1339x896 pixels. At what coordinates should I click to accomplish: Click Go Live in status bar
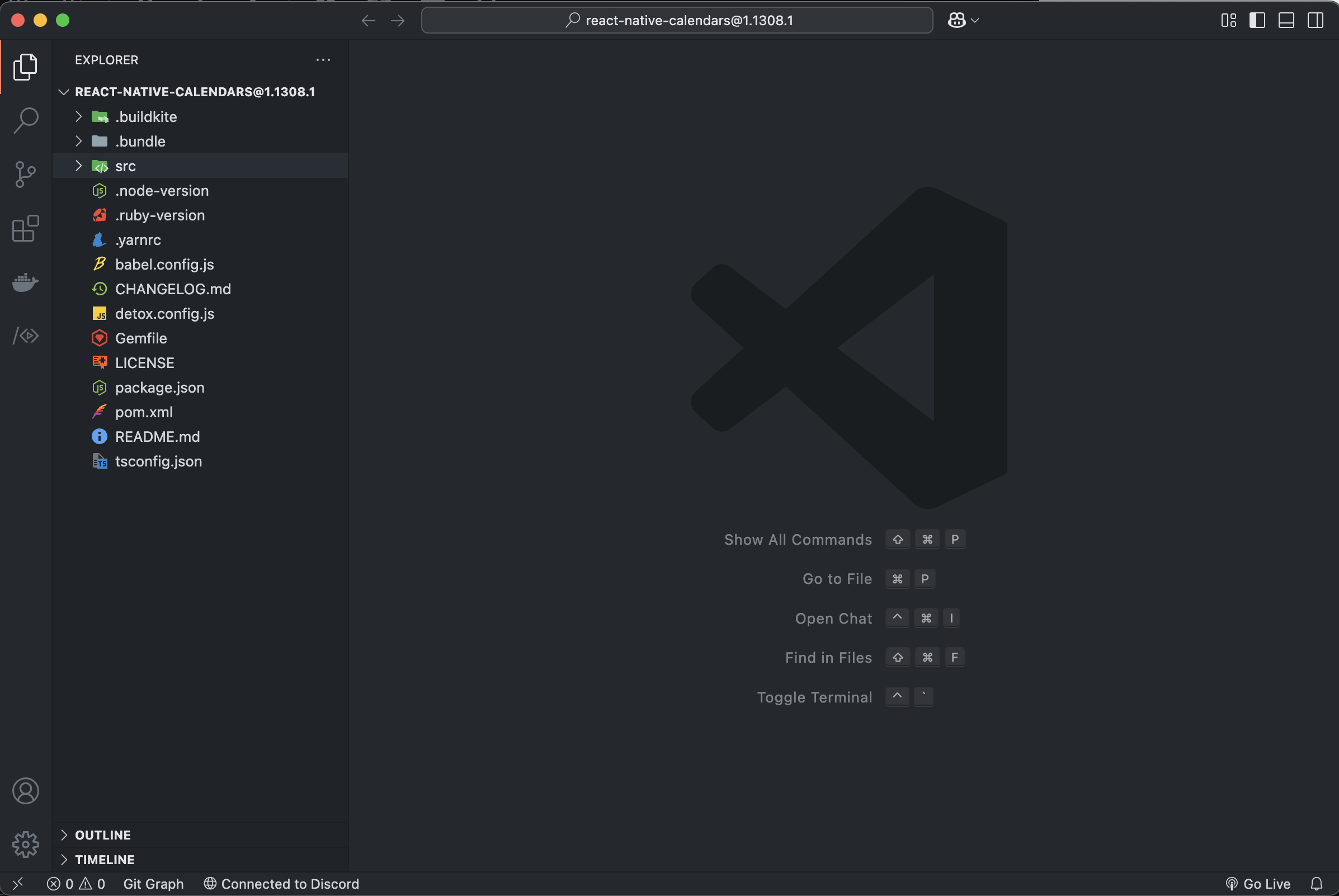(1258, 884)
